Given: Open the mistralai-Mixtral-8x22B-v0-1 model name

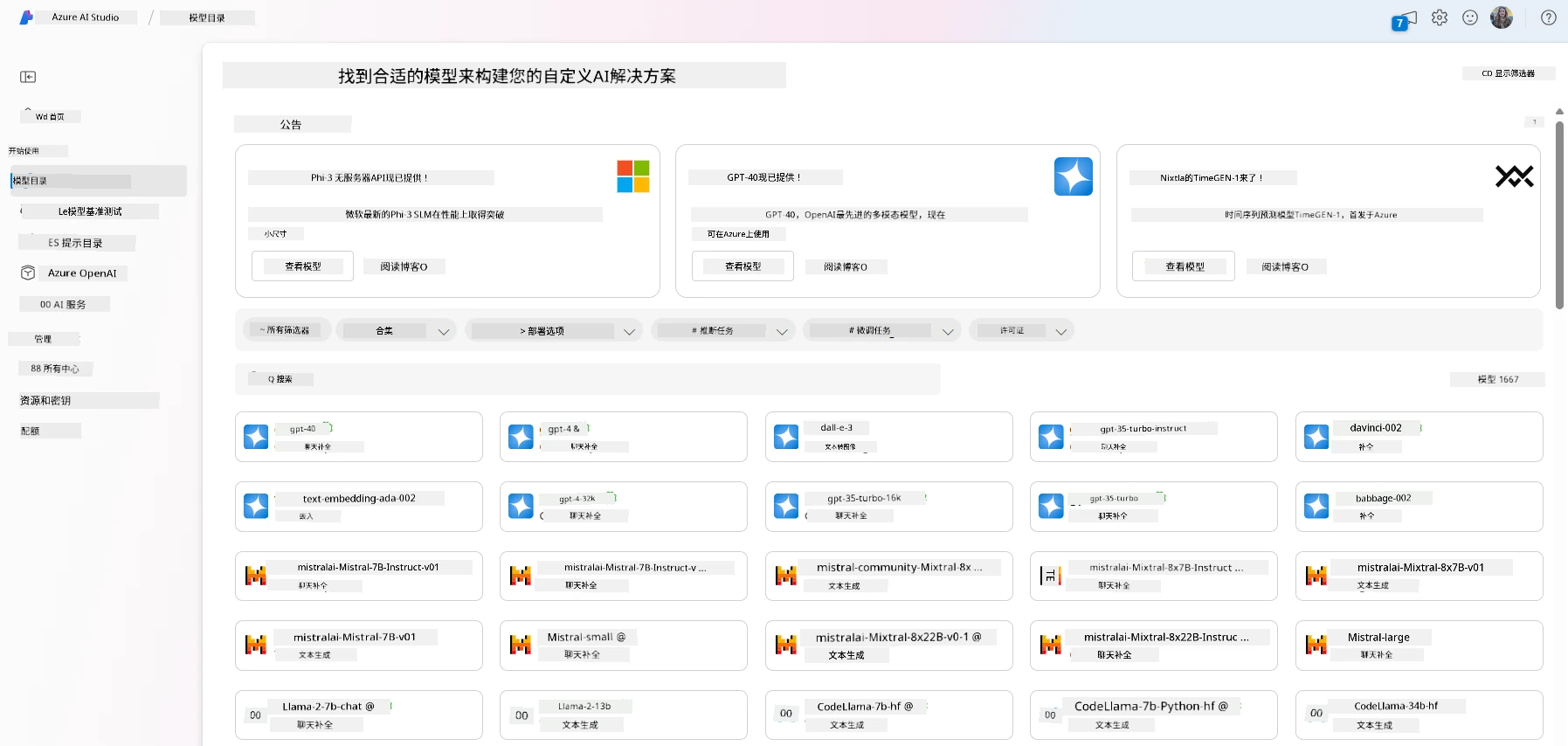Looking at the screenshot, I should [899, 637].
